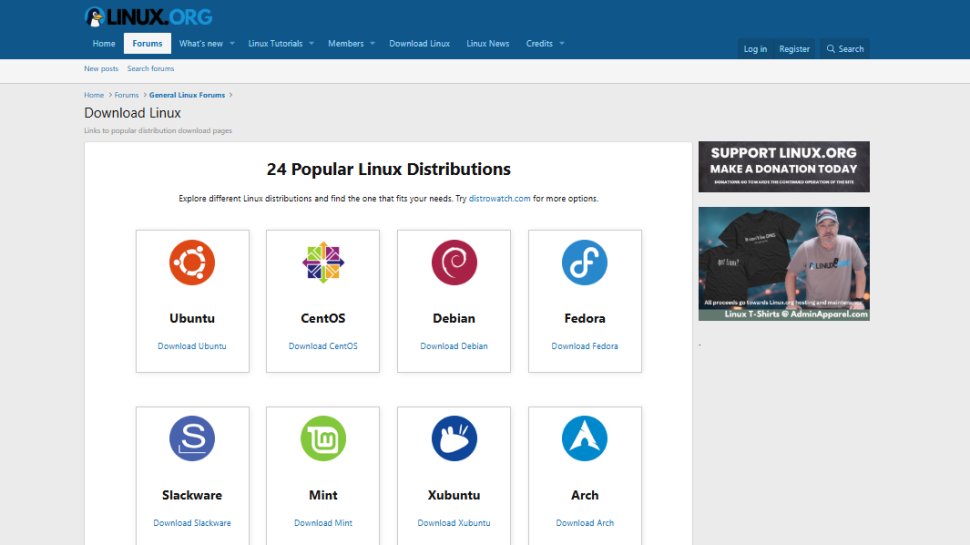970x545 pixels.
Task: Open the New posts sub-nav link
Action: [x=101, y=69]
